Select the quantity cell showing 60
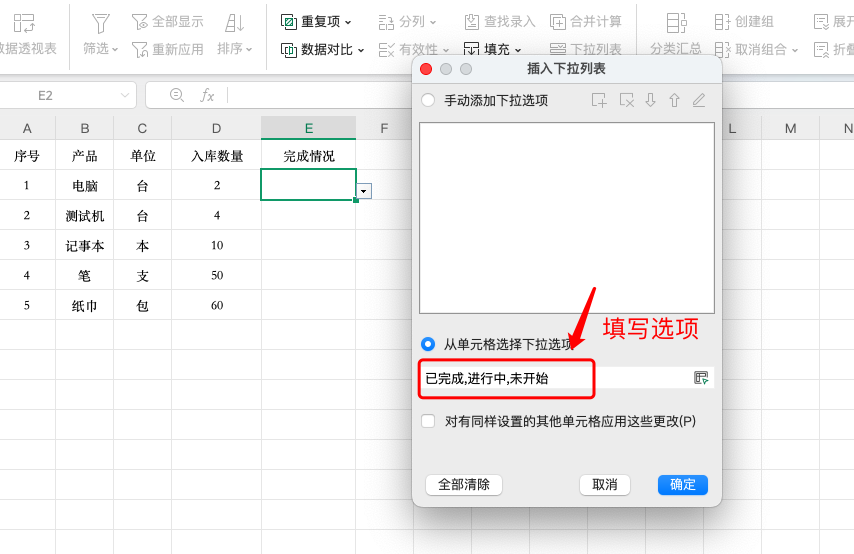Screen dimensions: 854x554 click(x=216, y=306)
